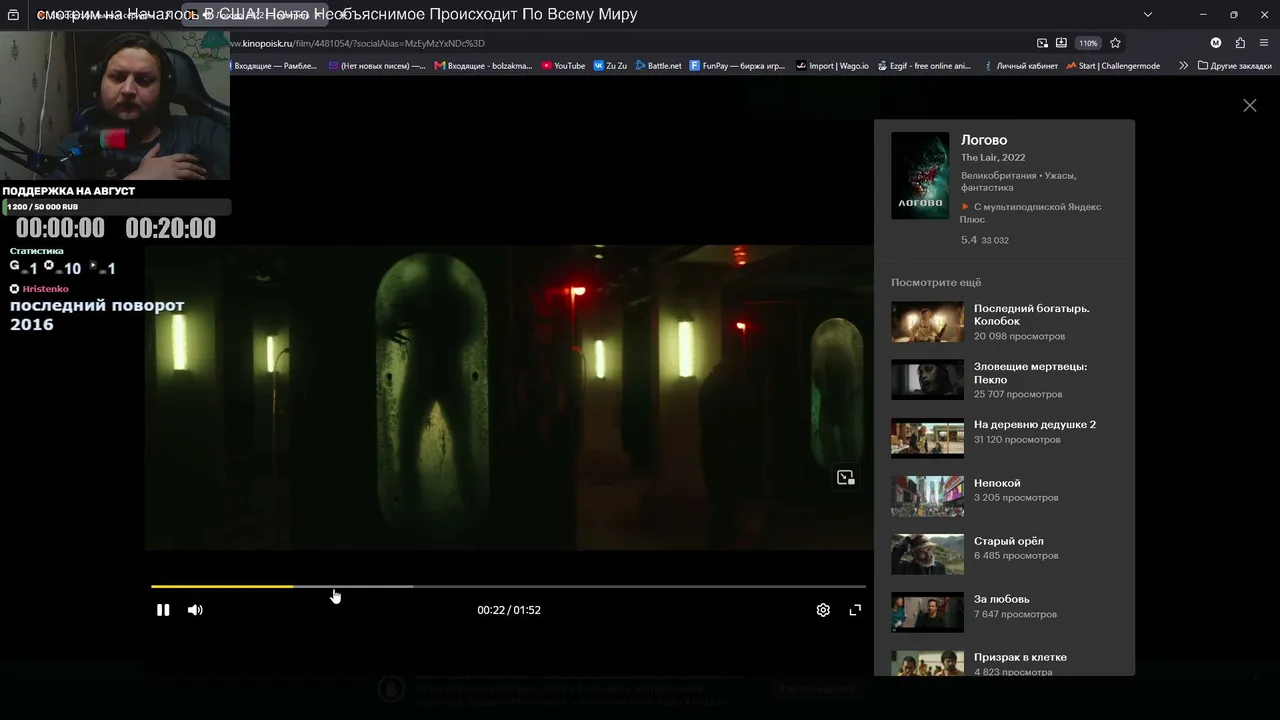Click the 5.4 rating value
The image size is (1280, 720).
click(x=969, y=240)
